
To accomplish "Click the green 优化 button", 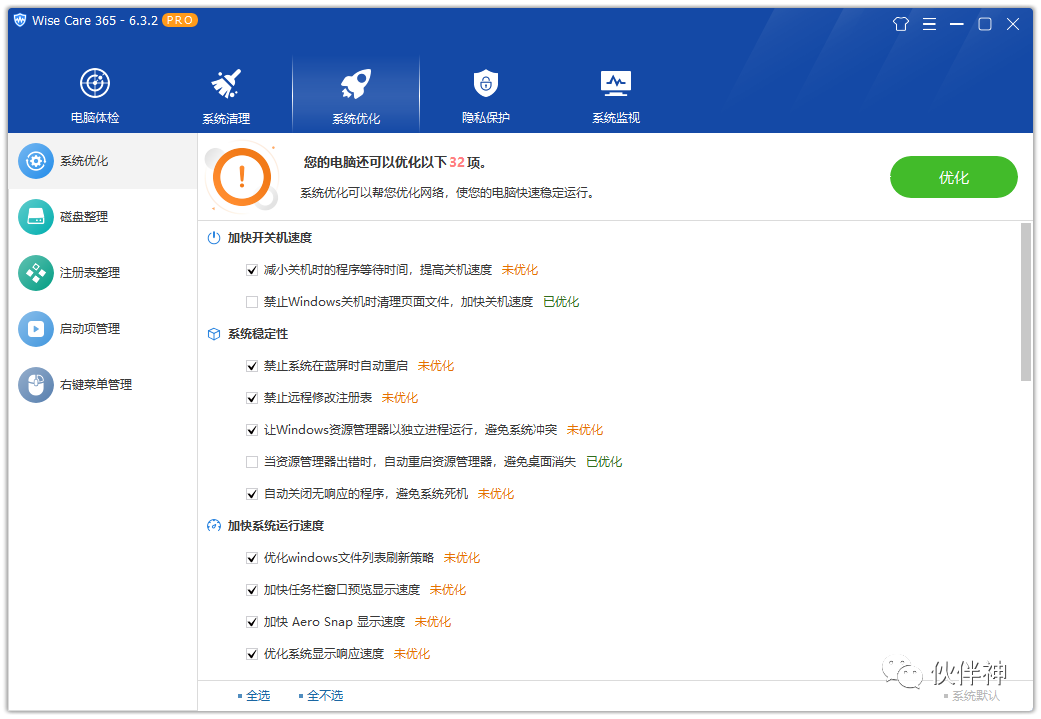I will 952,177.
